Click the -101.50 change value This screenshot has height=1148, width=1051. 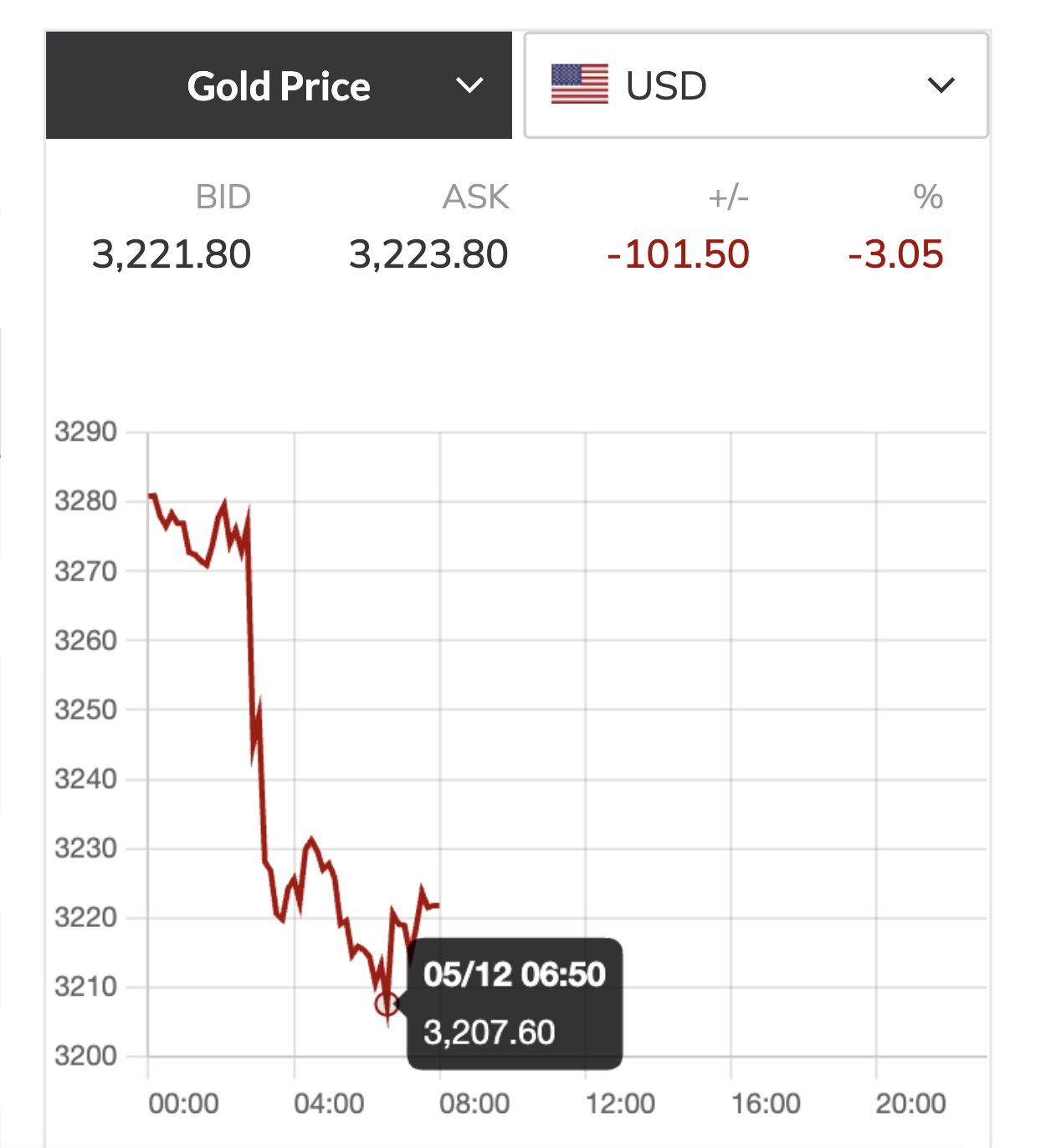[678, 254]
